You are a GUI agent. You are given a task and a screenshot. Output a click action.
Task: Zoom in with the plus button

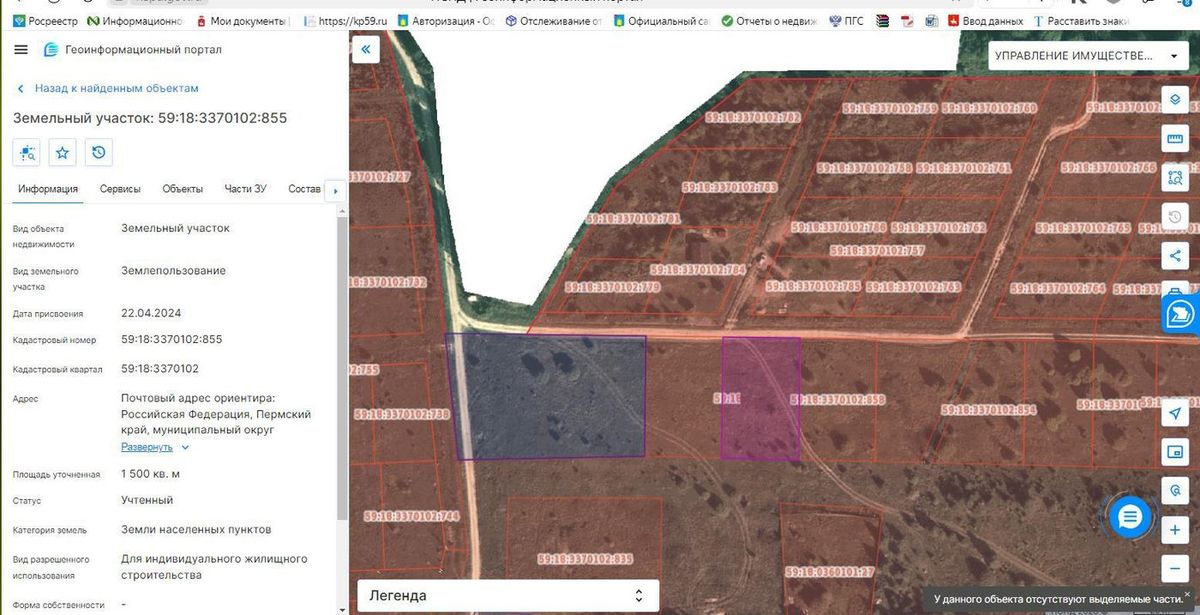[1175, 530]
